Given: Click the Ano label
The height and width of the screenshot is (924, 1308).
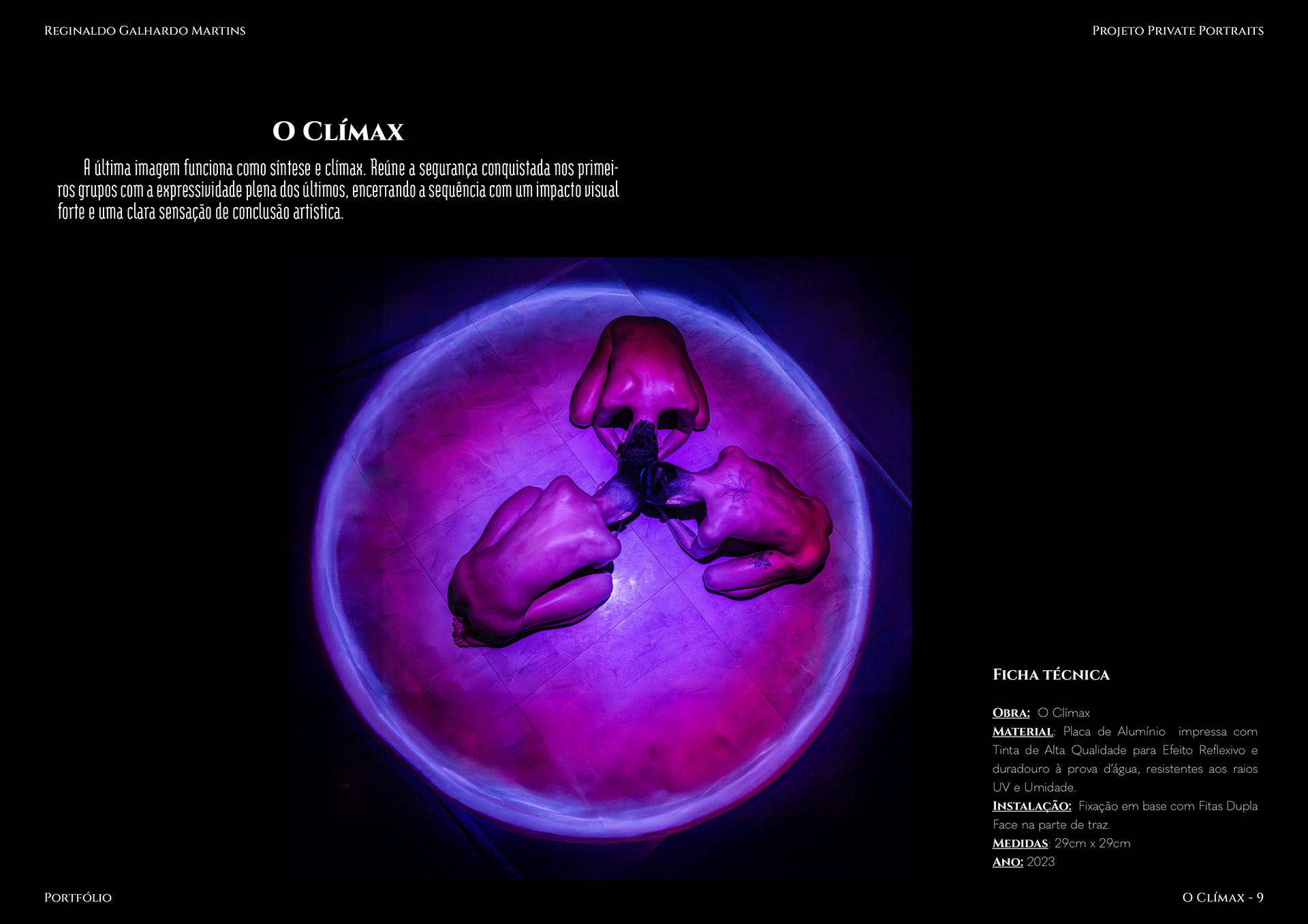Looking at the screenshot, I should [1008, 862].
